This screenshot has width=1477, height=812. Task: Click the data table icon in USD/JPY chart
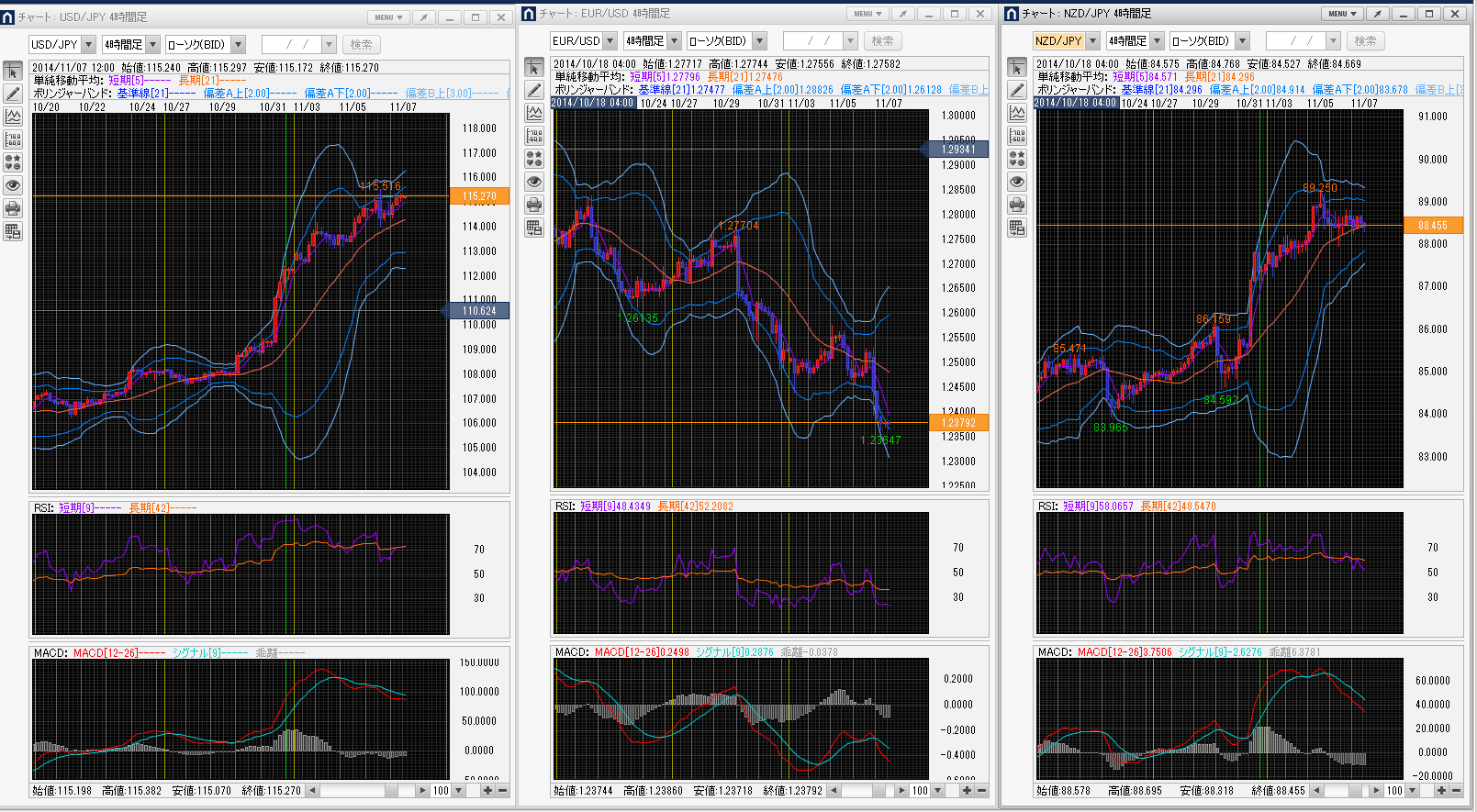click(x=13, y=231)
